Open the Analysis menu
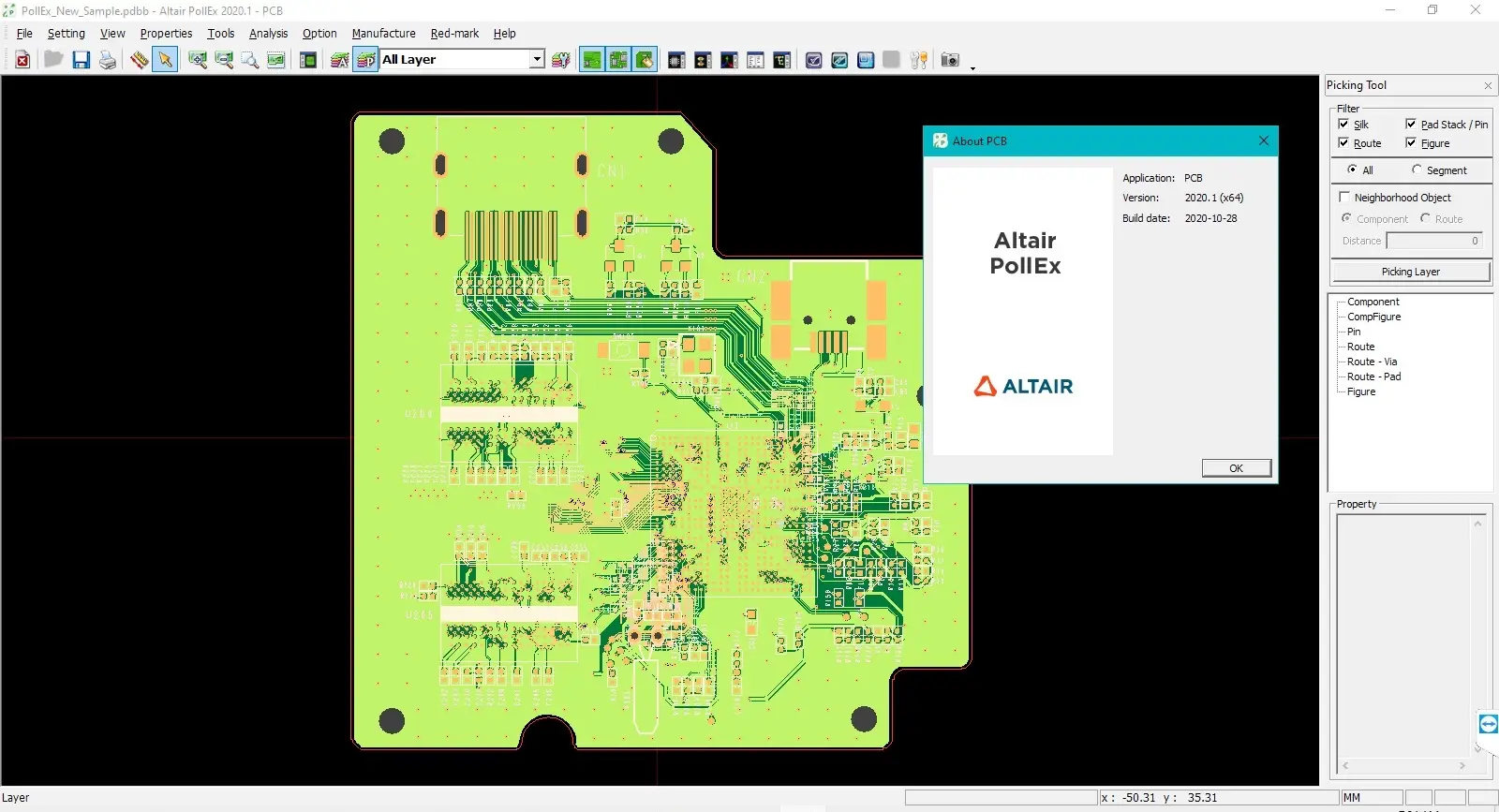 click(268, 33)
